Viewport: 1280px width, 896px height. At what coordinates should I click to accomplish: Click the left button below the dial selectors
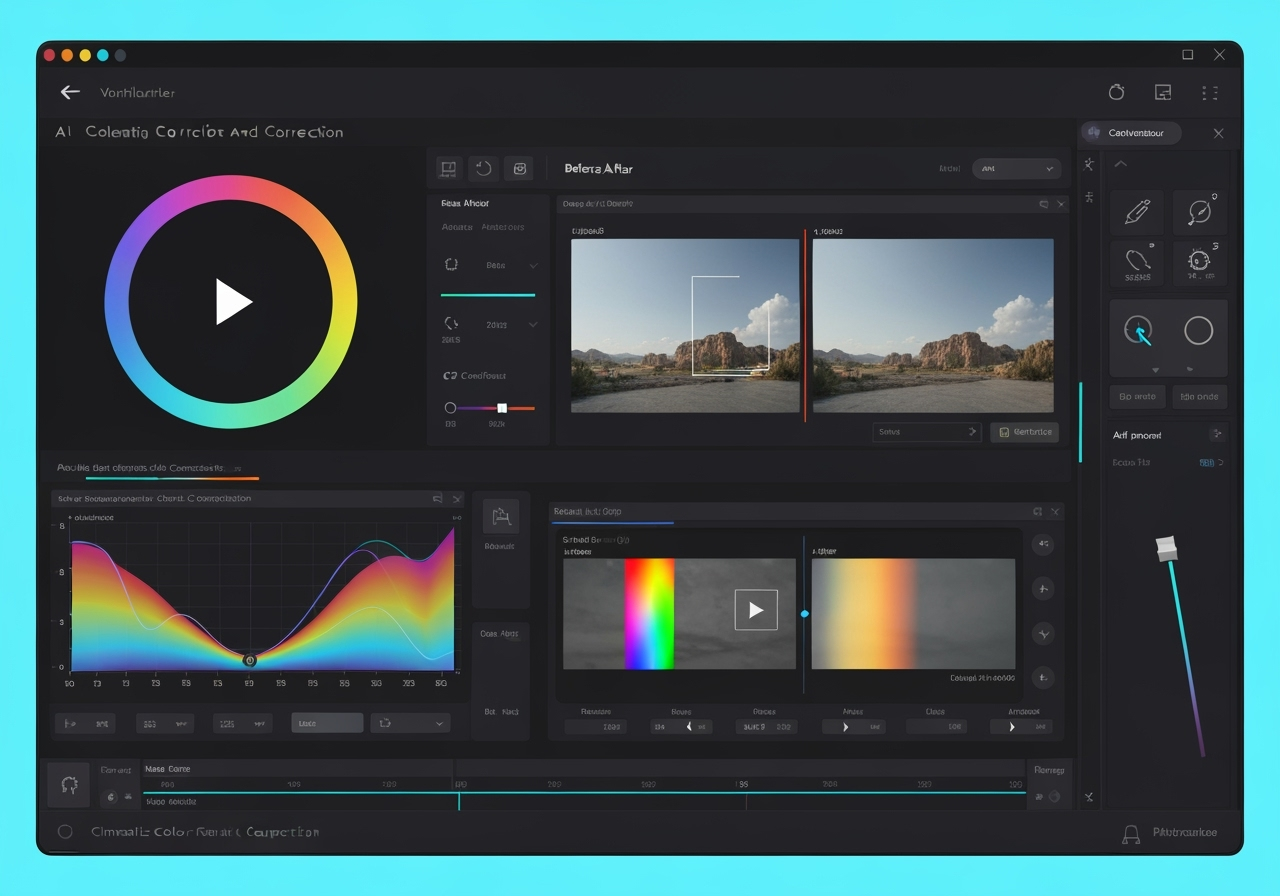(1137, 397)
